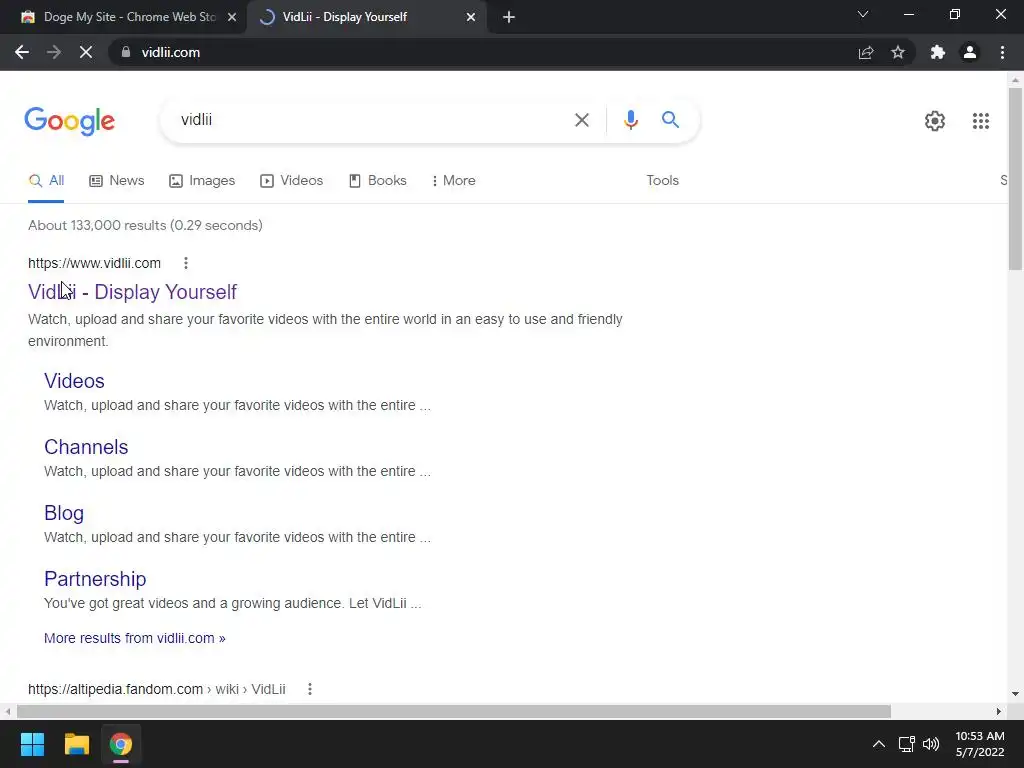Stop loading the page
1024x768 pixels.
pos(86,52)
